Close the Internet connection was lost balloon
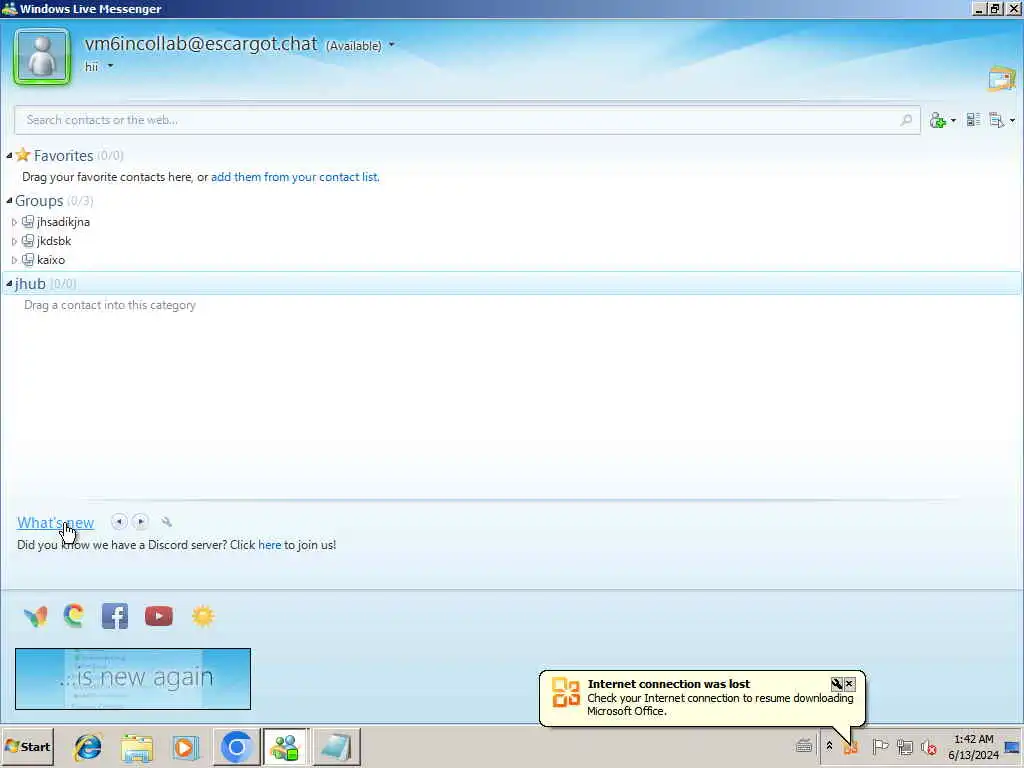The image size is (1024, 768). (849, 684)
